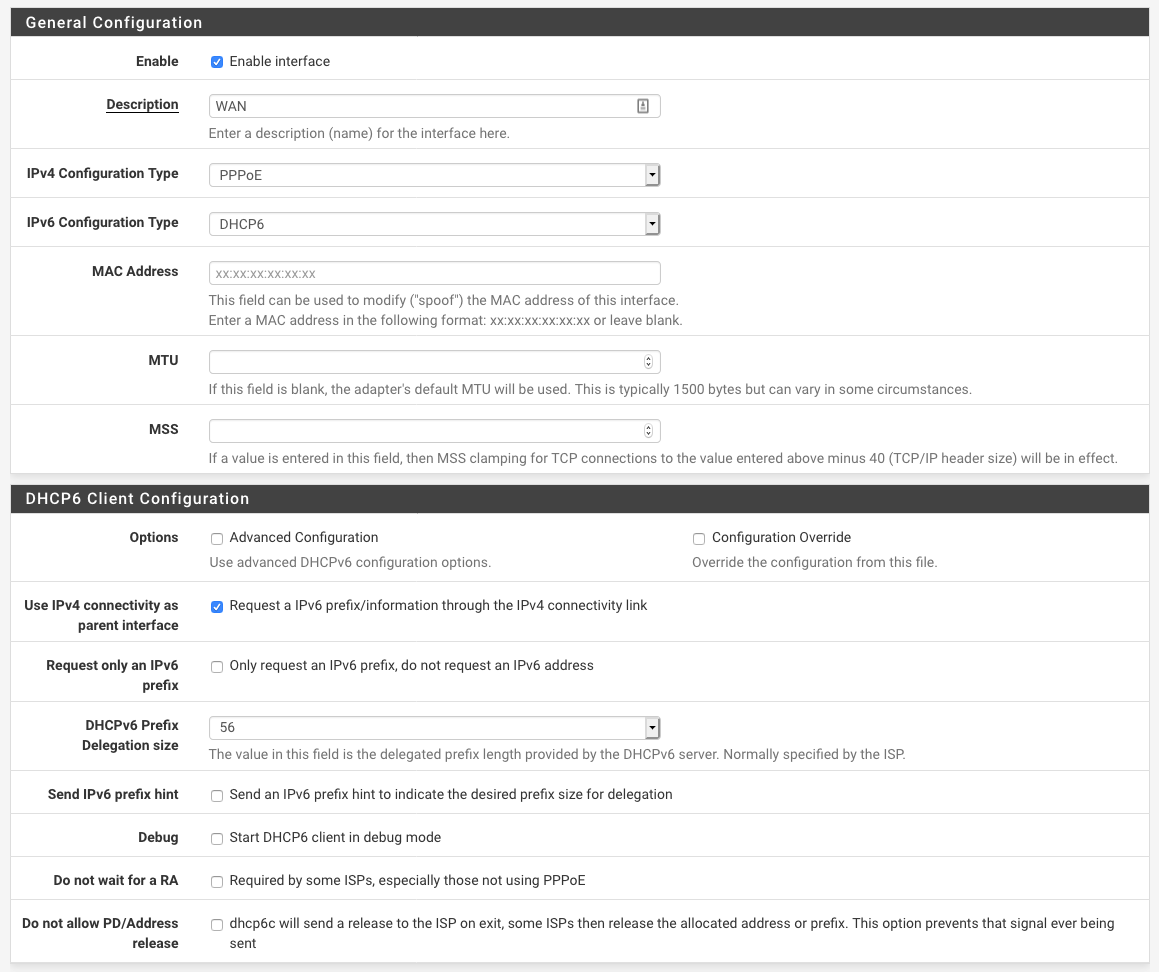Image resolution: width=1159 pixels, height=972 pixels.
Task: Enable Send an IPv6 prefix hint
Action: (x=217, y=795)
